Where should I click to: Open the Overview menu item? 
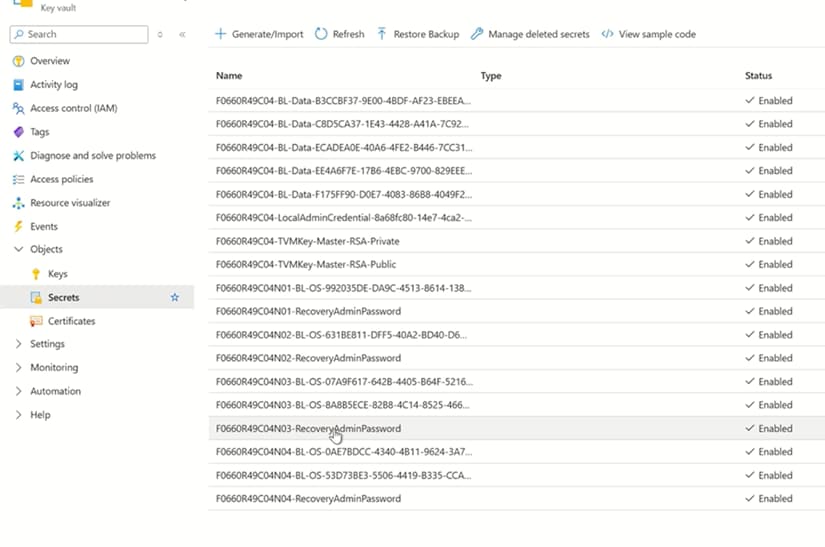(50, 61)
